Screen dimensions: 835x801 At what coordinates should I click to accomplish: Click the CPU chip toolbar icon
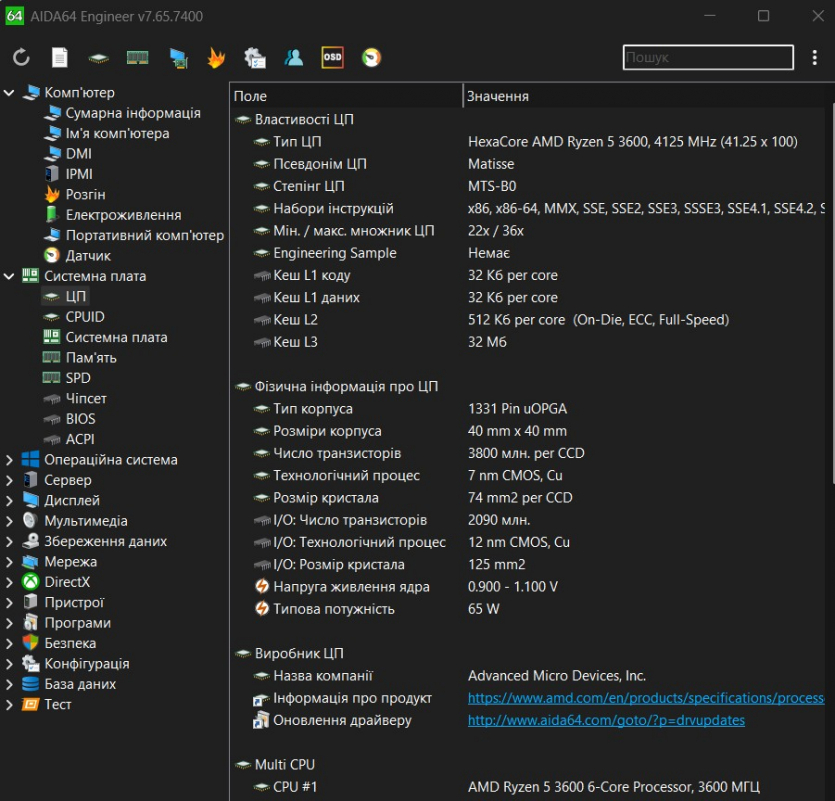click(98, 58)
